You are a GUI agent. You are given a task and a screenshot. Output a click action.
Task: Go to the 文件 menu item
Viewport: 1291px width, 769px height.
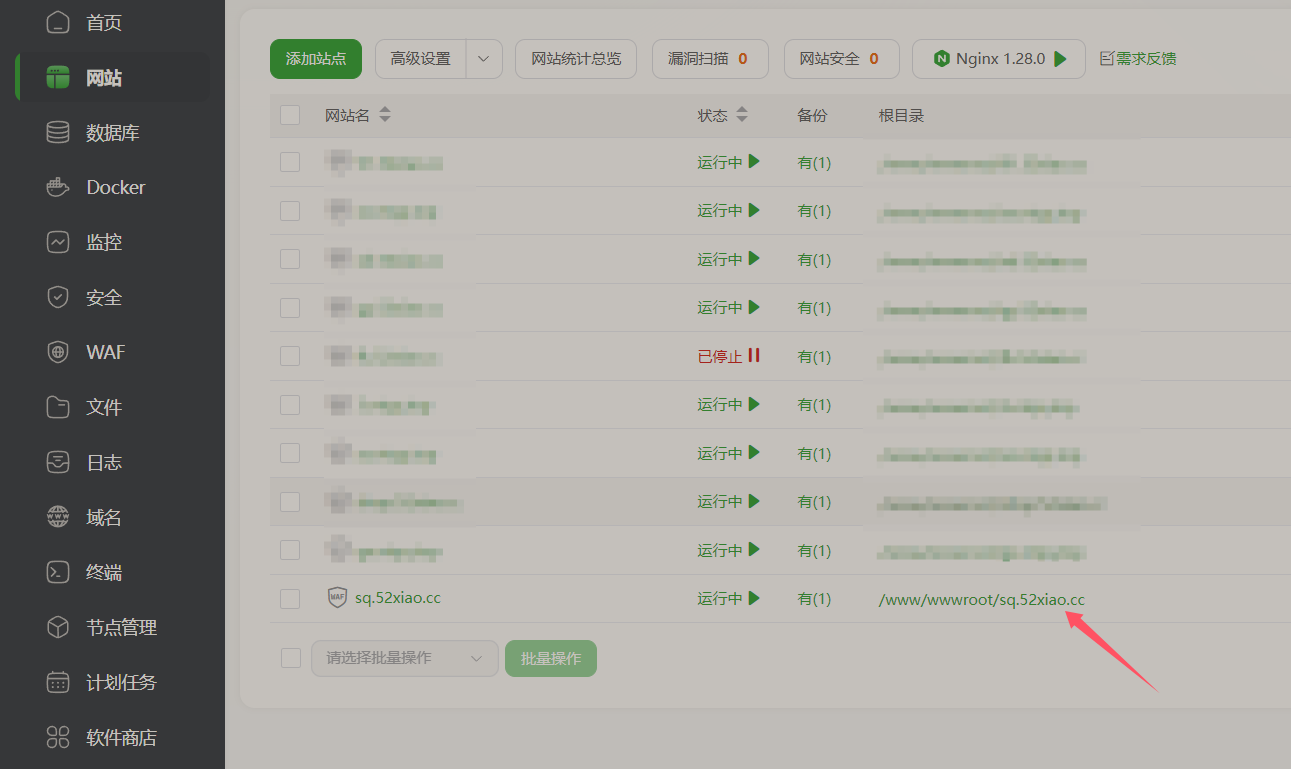pos(104,407)
